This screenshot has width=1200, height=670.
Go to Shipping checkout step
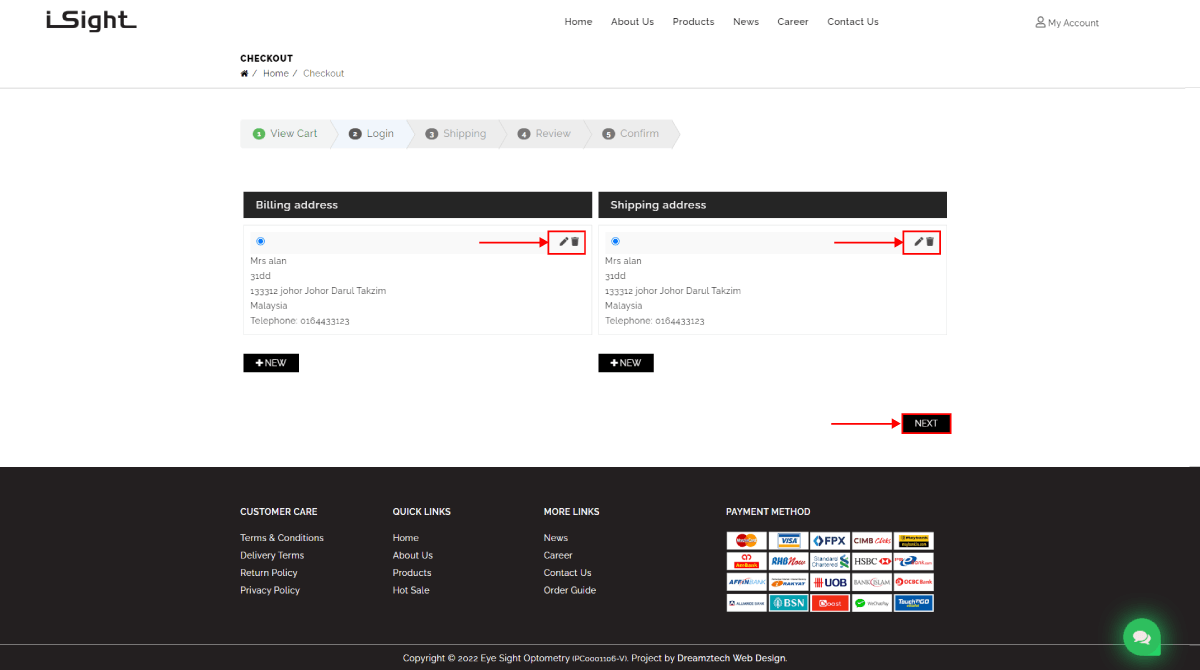(x=456, y=134)
